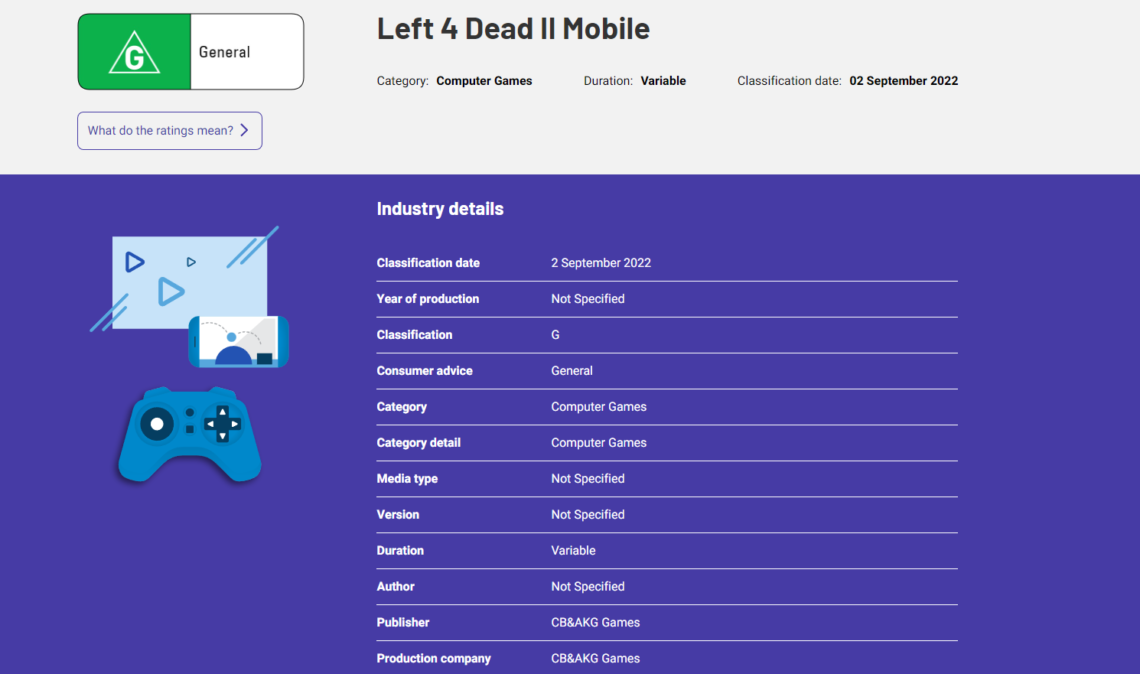This screenshot has width=1140, height=674.
Task: Click the small play icon at the screen's top right
Action: point(189,262)
